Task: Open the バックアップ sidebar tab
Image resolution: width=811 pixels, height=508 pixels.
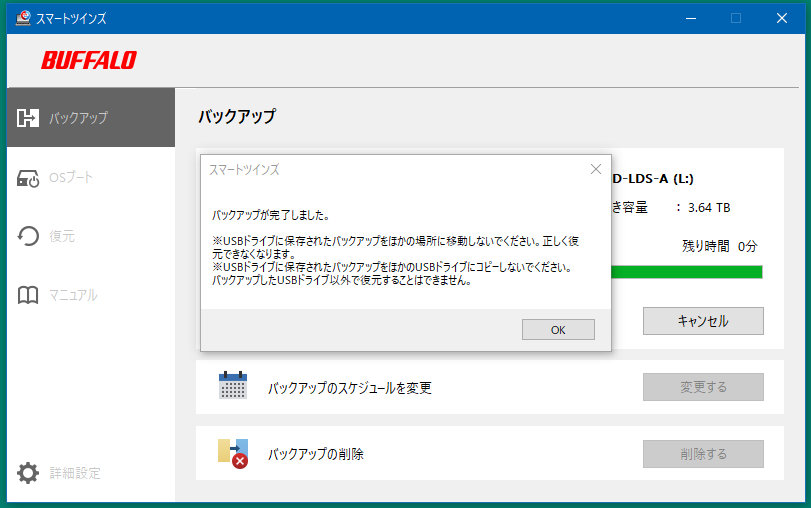Action: tap(91, 117)
